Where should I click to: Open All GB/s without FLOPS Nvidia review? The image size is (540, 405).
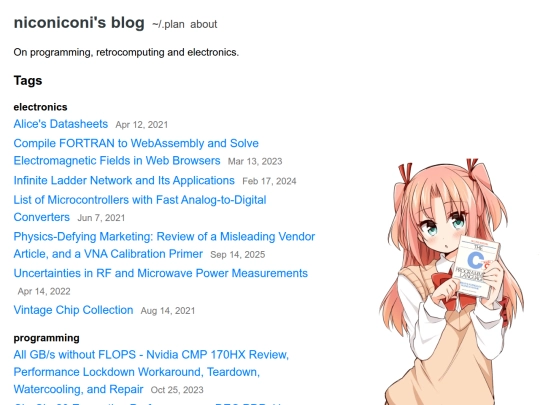151,372
